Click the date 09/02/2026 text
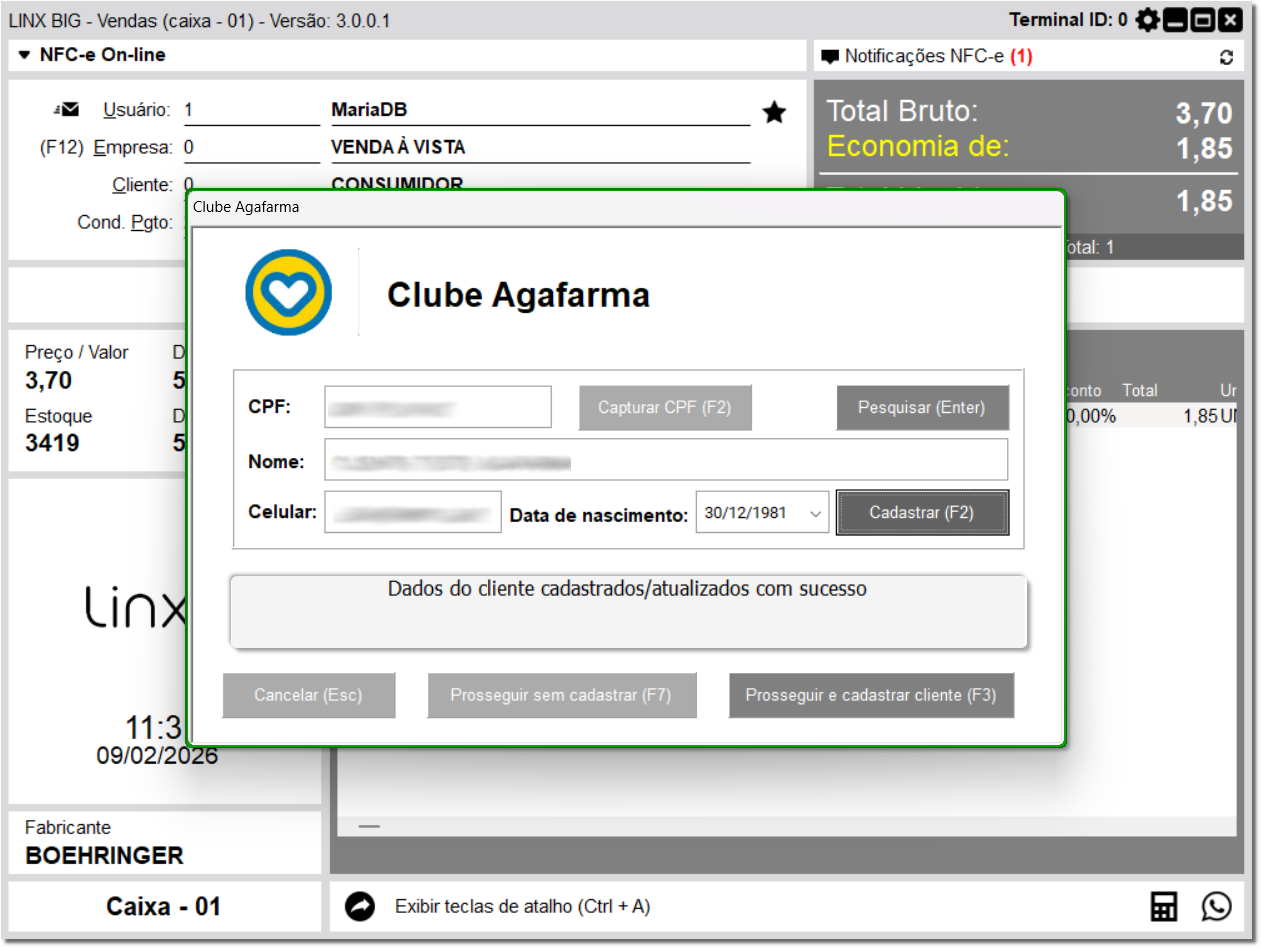This screenshot has height=948, width=1261. pos(157,756)
